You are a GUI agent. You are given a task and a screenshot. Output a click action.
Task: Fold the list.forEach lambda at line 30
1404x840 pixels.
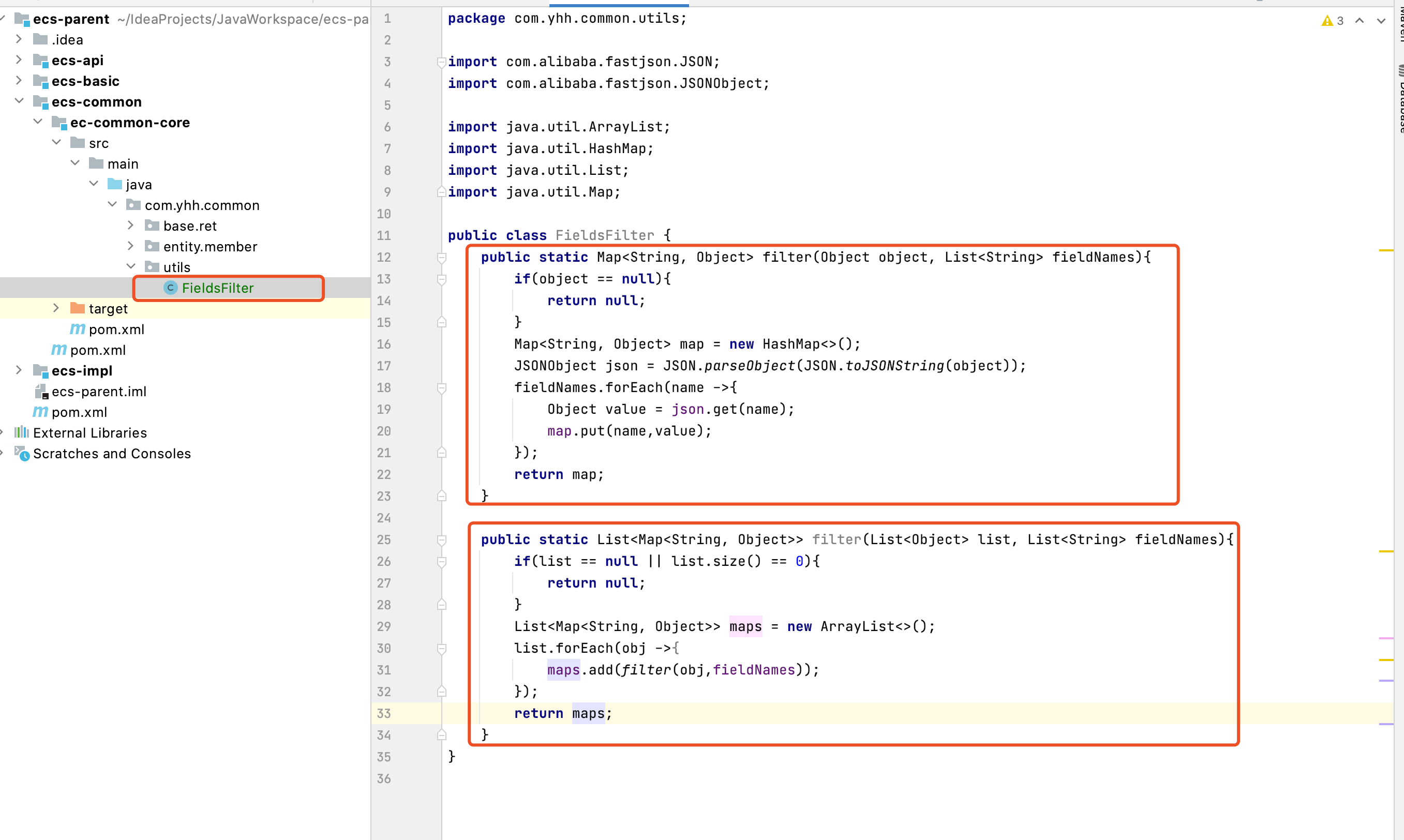pyautogui.click(x=442, y=649)
